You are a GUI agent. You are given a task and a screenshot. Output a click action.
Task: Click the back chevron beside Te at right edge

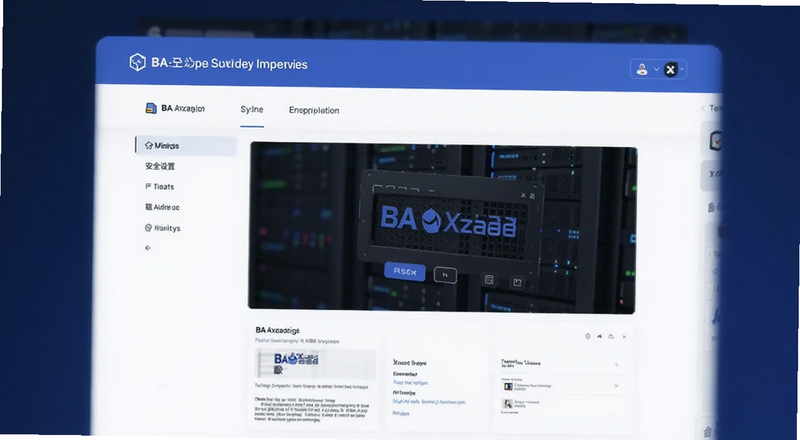(703, 108)
